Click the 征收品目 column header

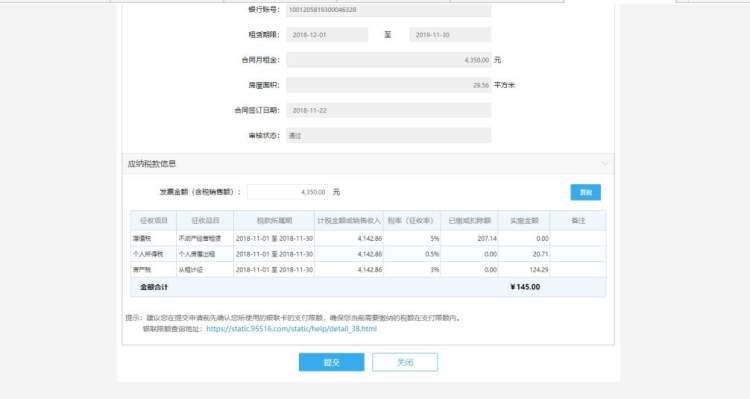[205, 221]
